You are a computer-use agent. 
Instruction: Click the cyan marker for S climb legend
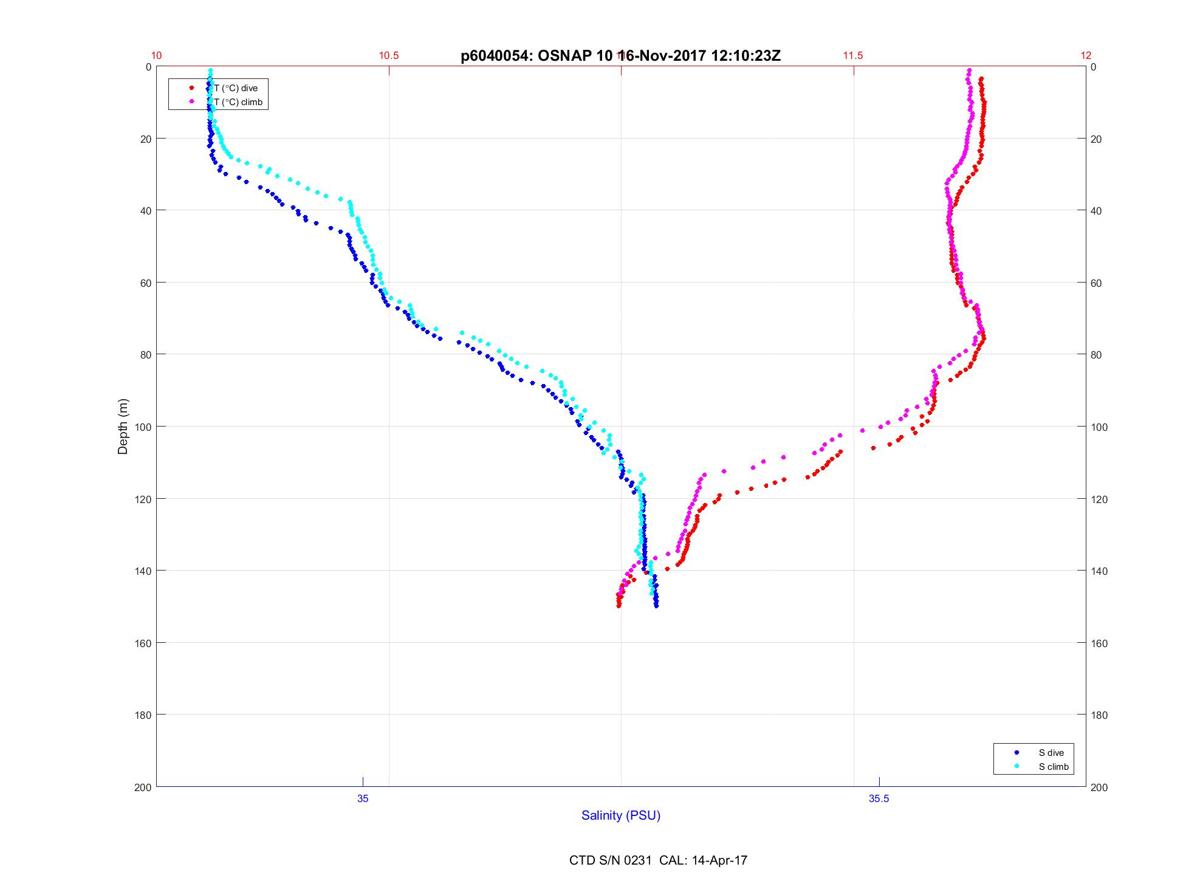click(x=1016, y=766)
